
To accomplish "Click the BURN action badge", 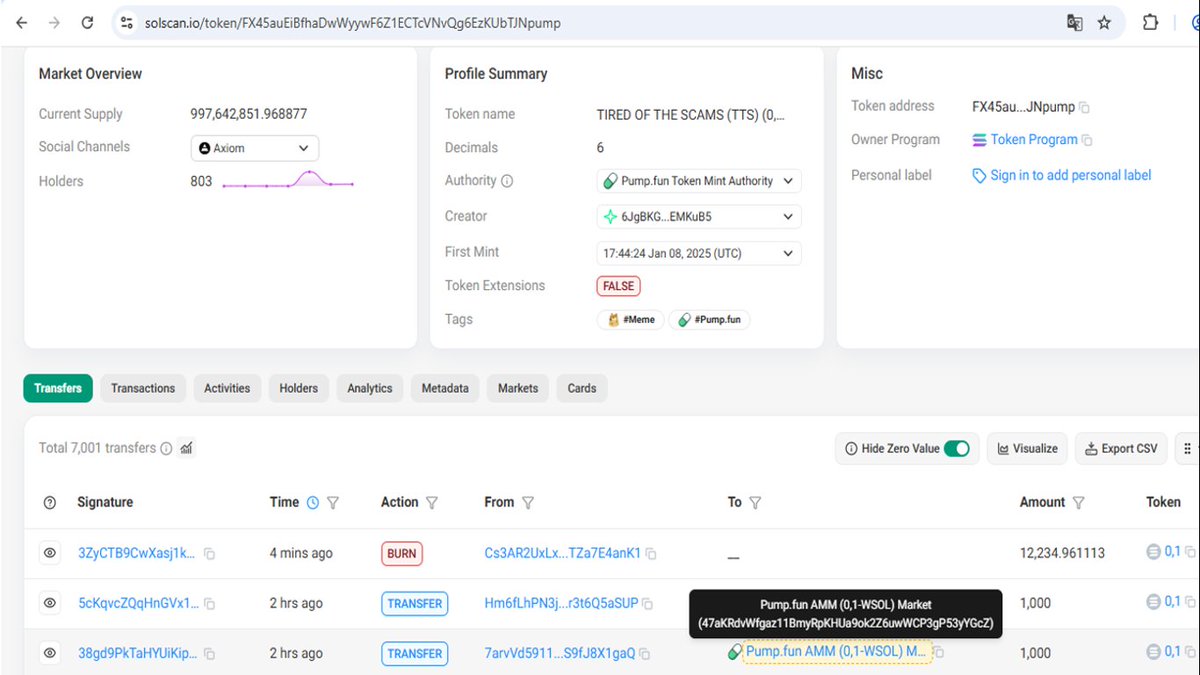I will coord(401,553).
